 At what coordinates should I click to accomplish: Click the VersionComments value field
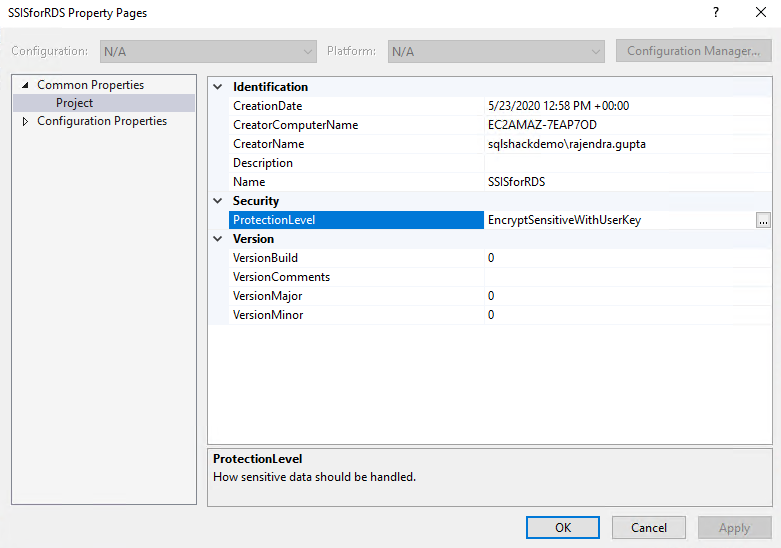(620, 277)
